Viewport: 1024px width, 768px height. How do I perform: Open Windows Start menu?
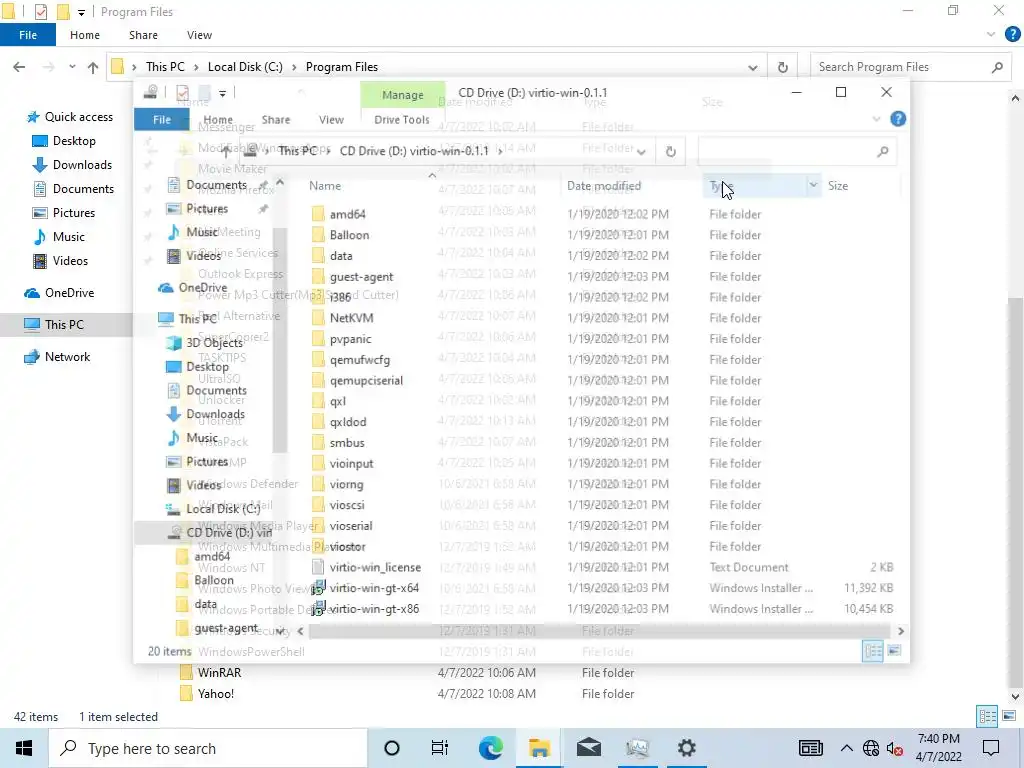pyautogui.click(x=24, y=748)
